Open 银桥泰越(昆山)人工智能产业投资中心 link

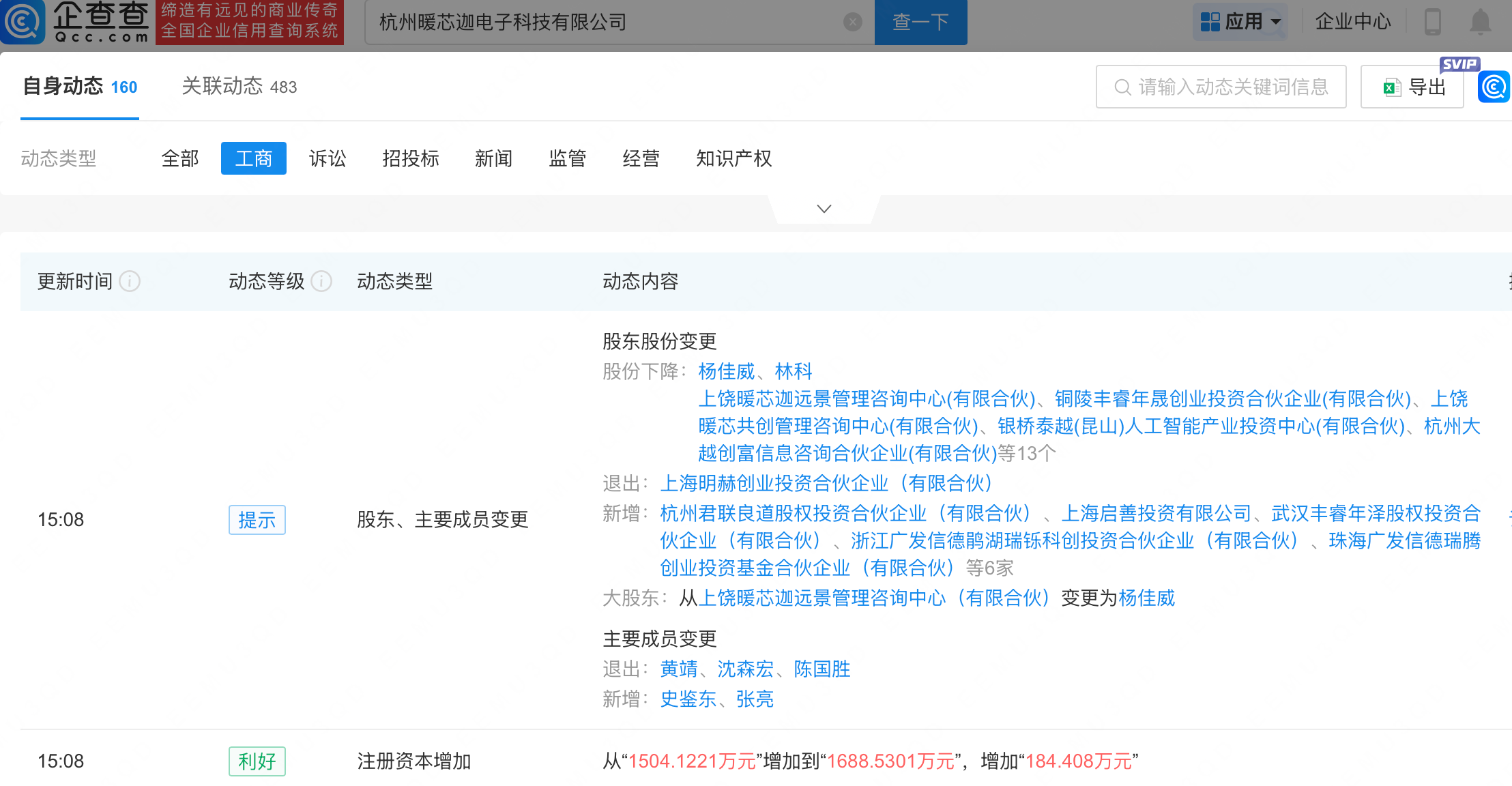(x=1202, y=426)
